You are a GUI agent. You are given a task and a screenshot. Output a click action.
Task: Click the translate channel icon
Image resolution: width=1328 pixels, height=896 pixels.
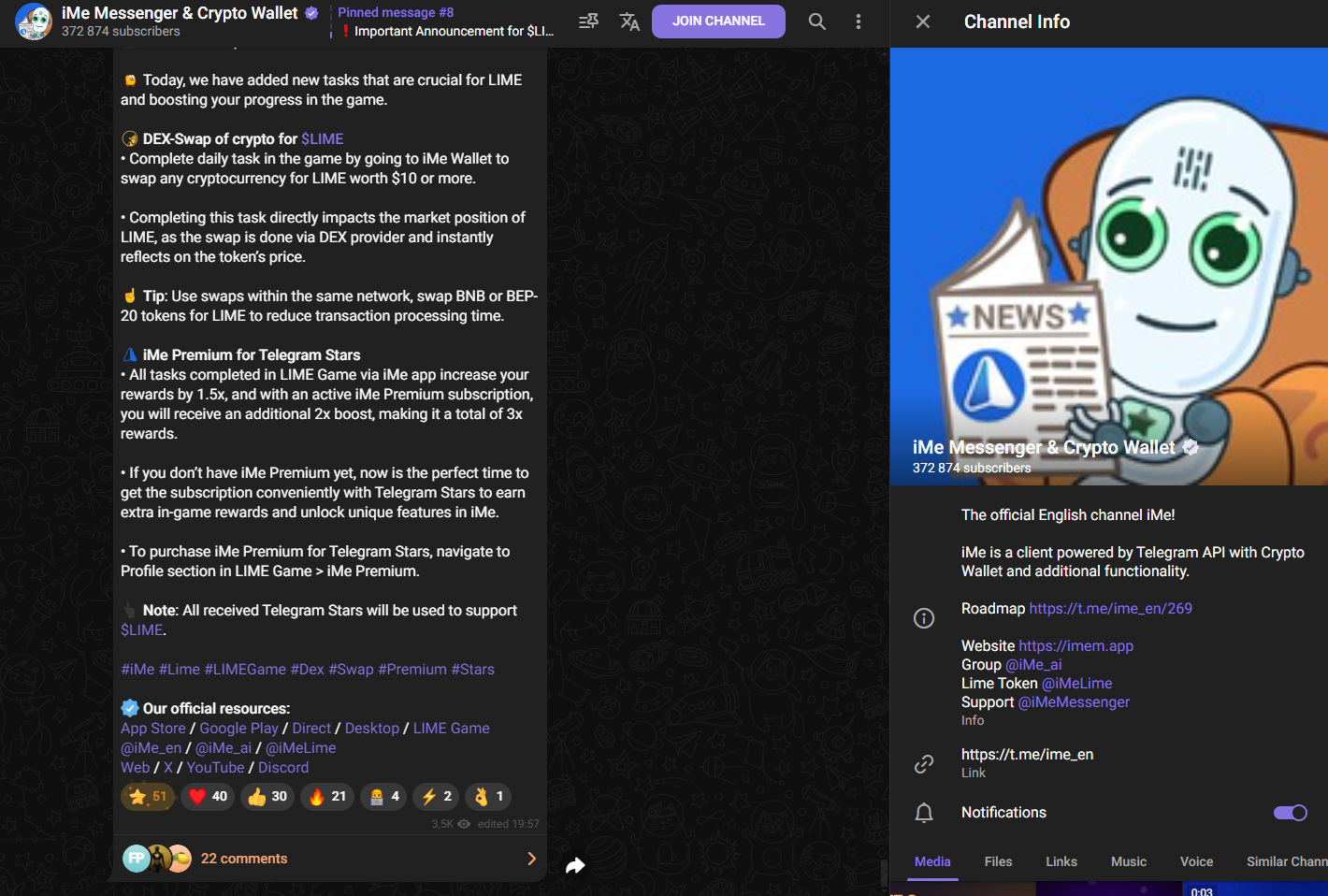[629, 22]
